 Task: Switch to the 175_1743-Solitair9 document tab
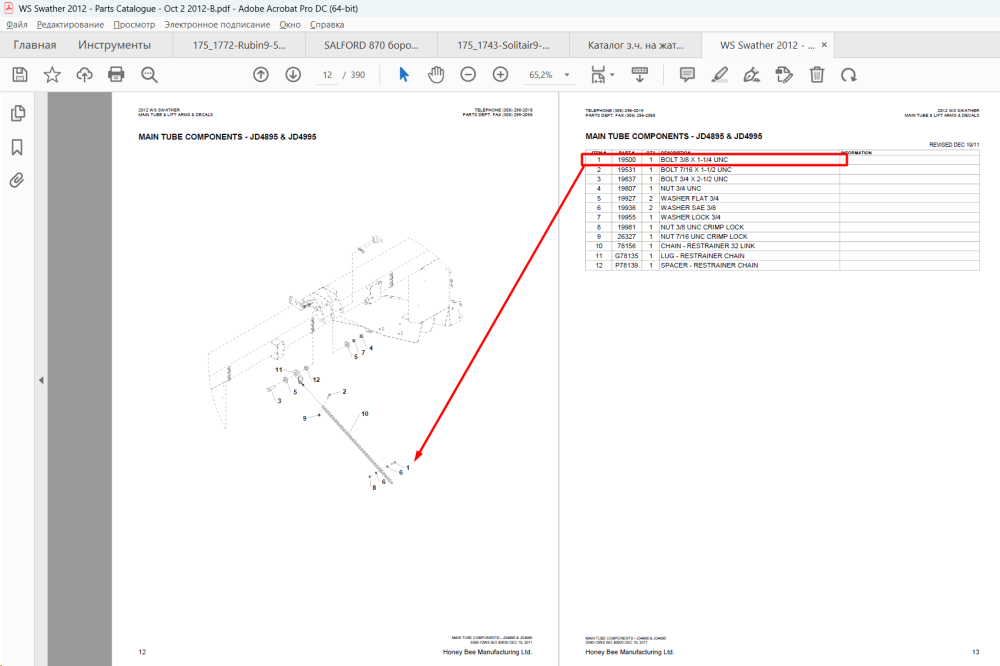503,45
